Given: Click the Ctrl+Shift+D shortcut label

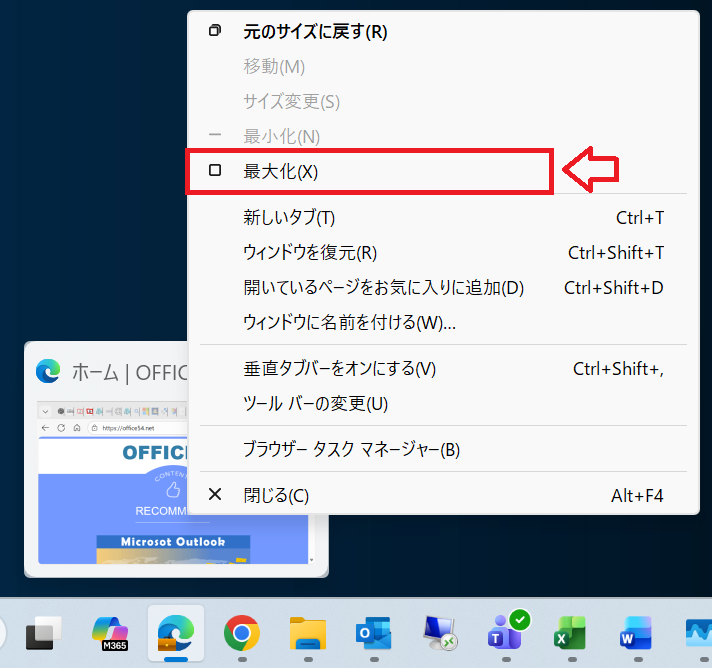Looking at the screenshot, I should tap(613, 287).
